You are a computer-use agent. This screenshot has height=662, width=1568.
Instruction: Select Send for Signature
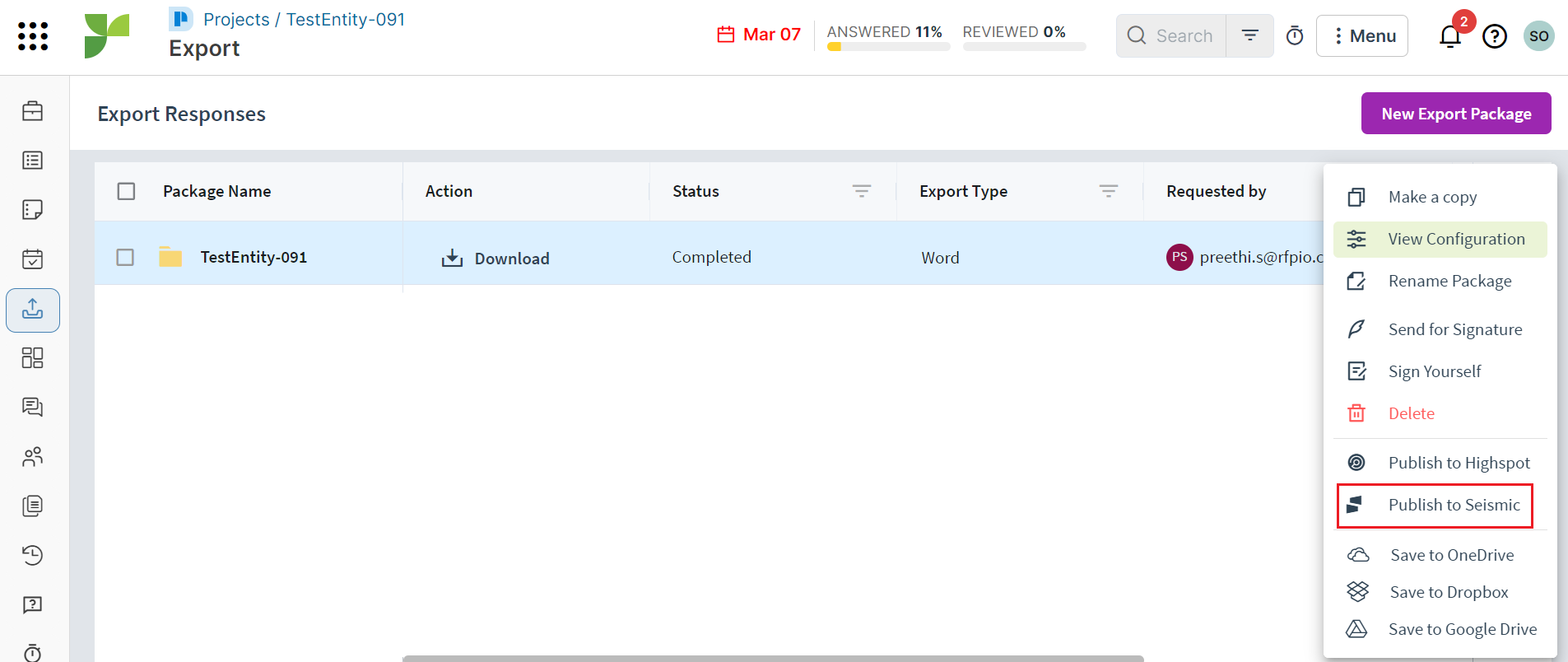click(x=1440, y=330)
